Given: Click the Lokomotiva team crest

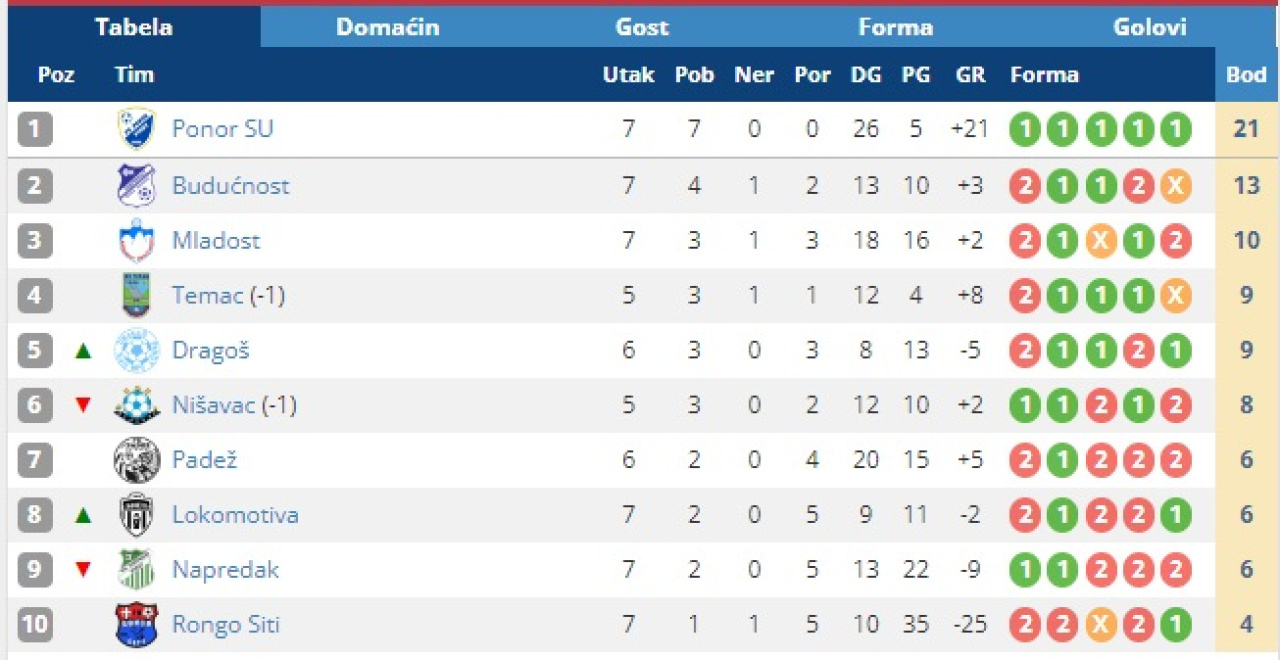Looking at the screenshot, I should [136, 515].
